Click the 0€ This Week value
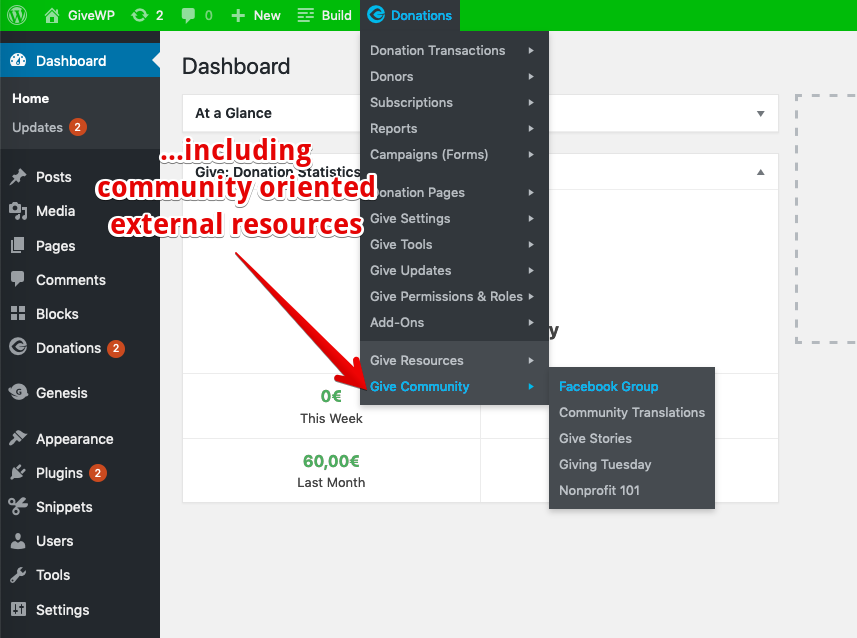Screen dimensions: 857x638 [331, 396]
